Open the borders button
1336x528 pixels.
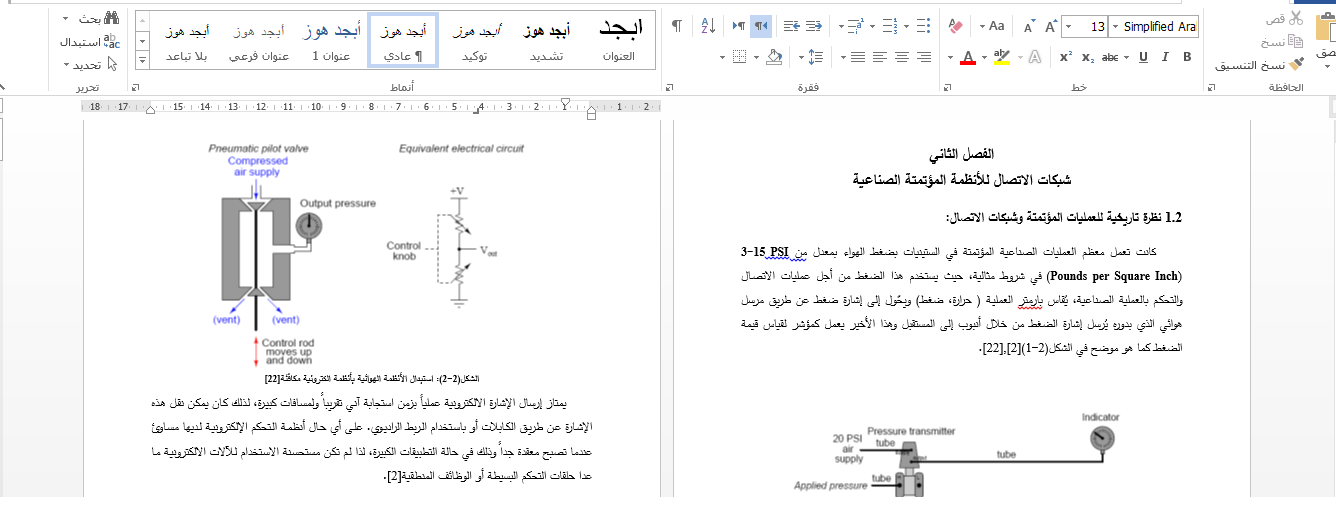click(739, 57)
